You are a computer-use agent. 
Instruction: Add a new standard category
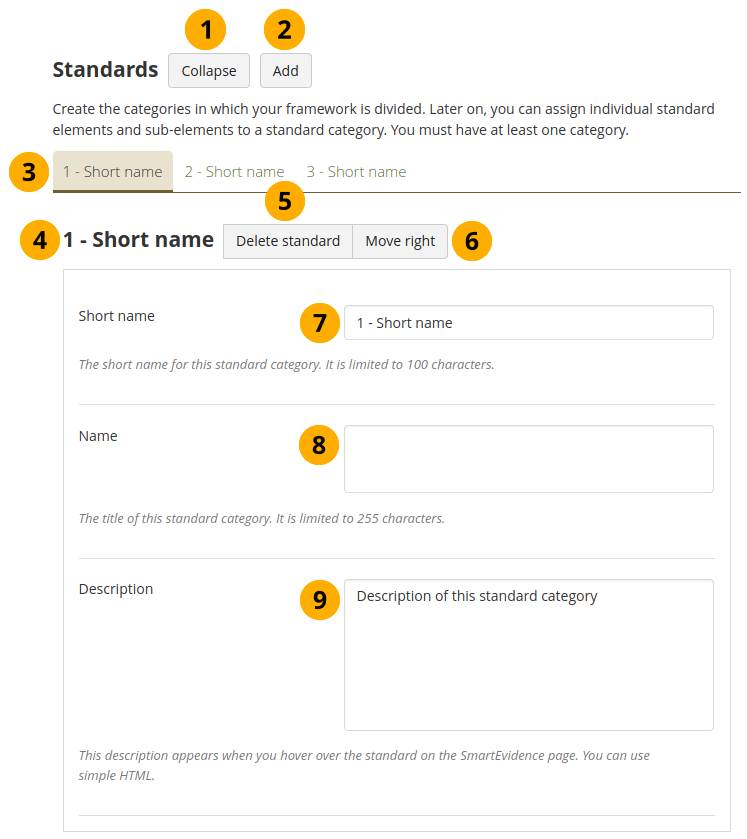286,71
